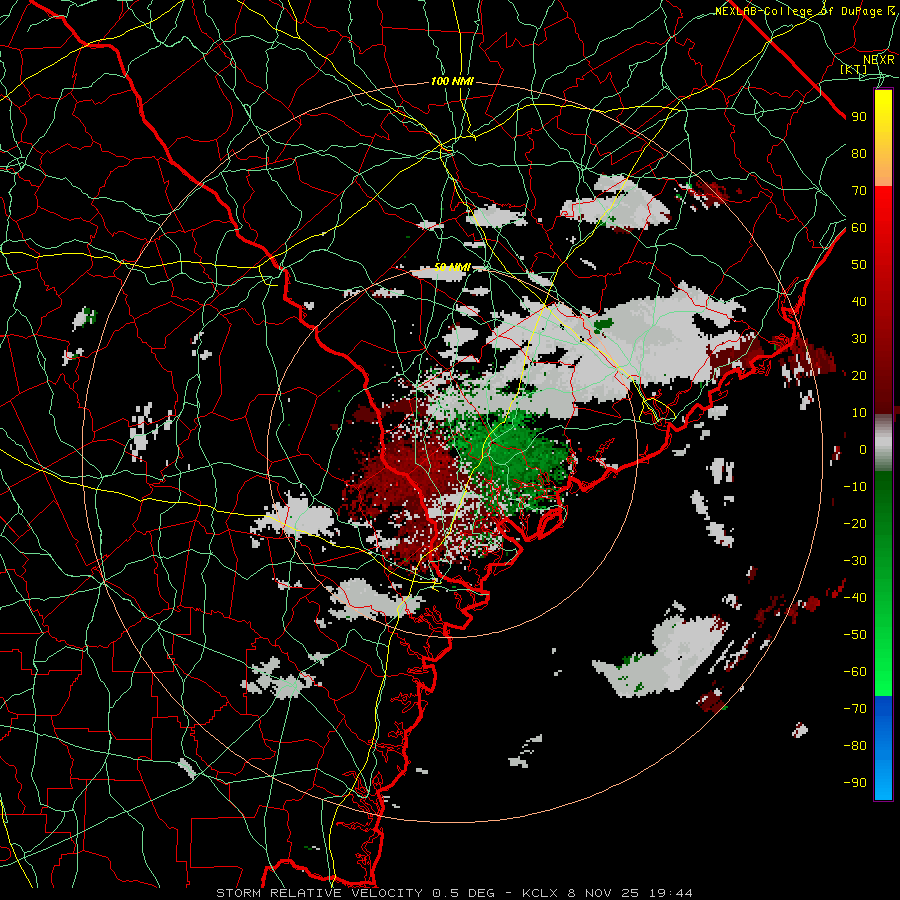Click the 50 value on velocity scale
This screenshot has width=900, height=900.
coord(859,265)
